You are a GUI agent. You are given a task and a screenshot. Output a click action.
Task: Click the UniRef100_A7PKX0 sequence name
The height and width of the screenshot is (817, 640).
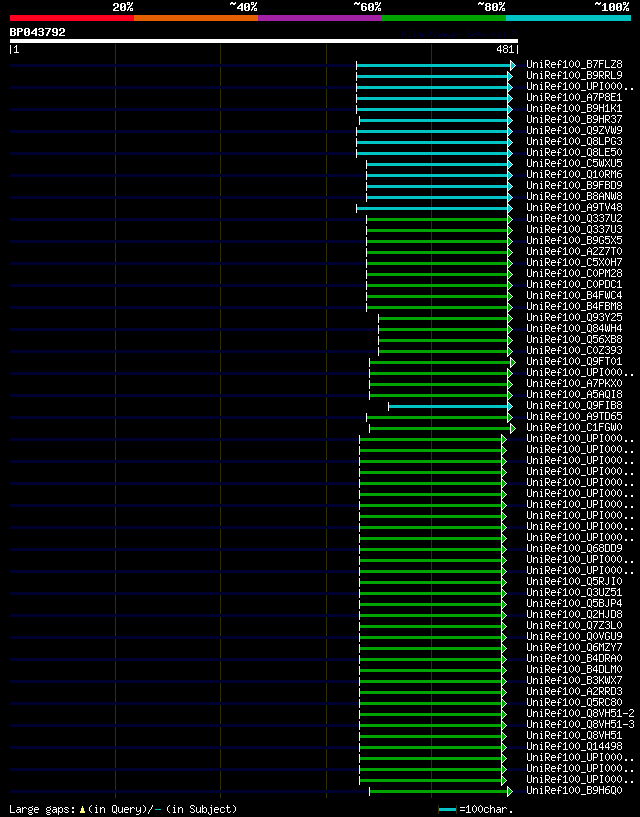point(574,383)
